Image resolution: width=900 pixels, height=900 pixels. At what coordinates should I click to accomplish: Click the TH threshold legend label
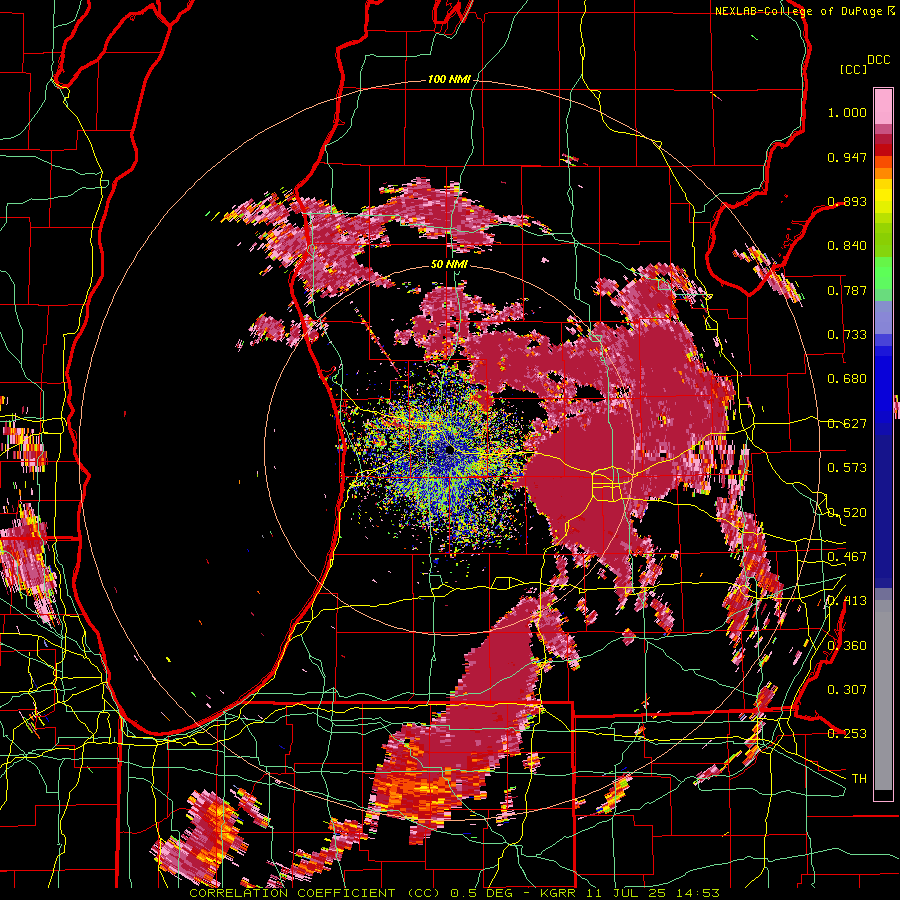(859, 779)
